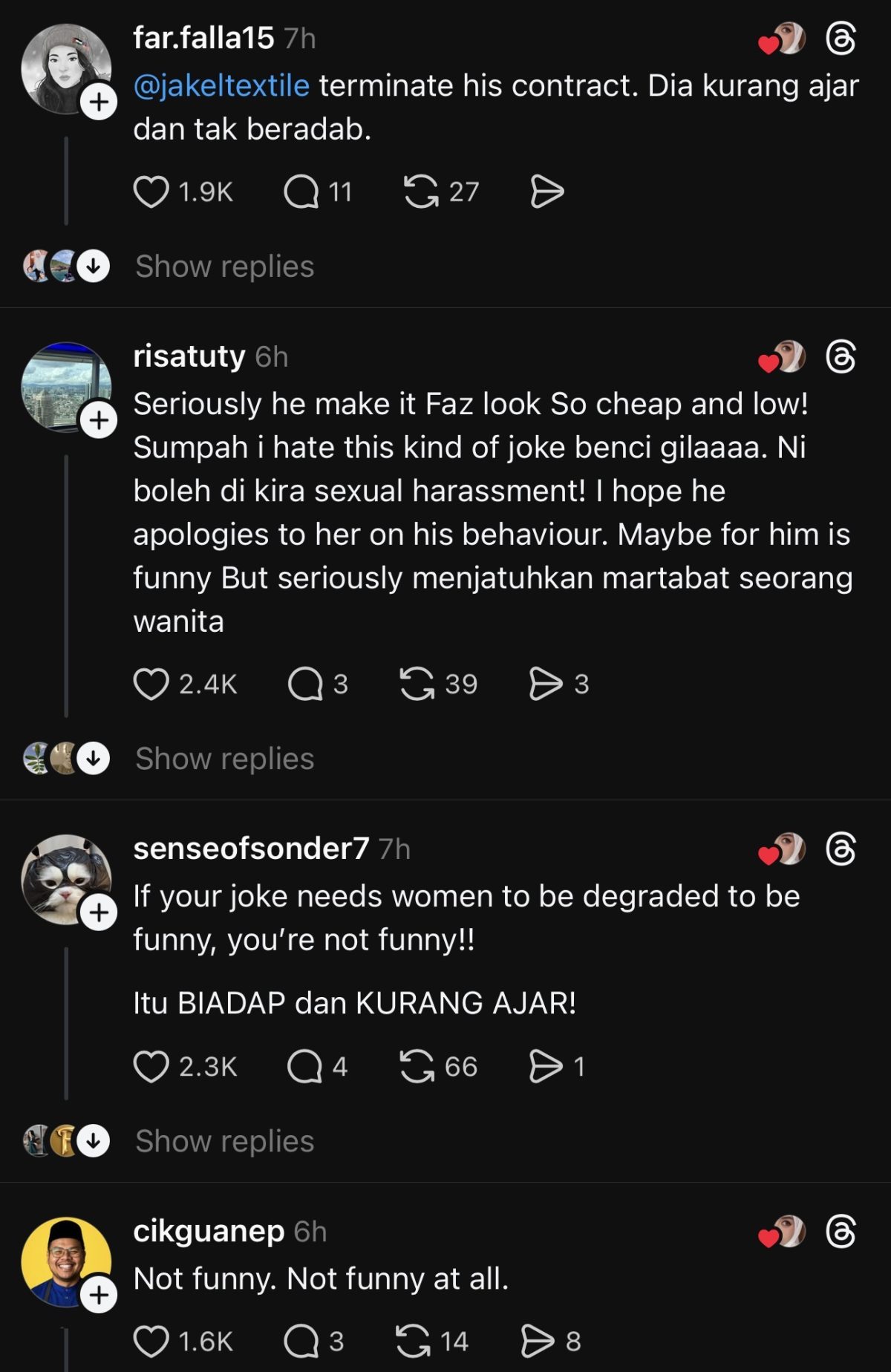The image size is (891, 1372).
Task: Repost risatuty's comment
Action: pos(417,684)
